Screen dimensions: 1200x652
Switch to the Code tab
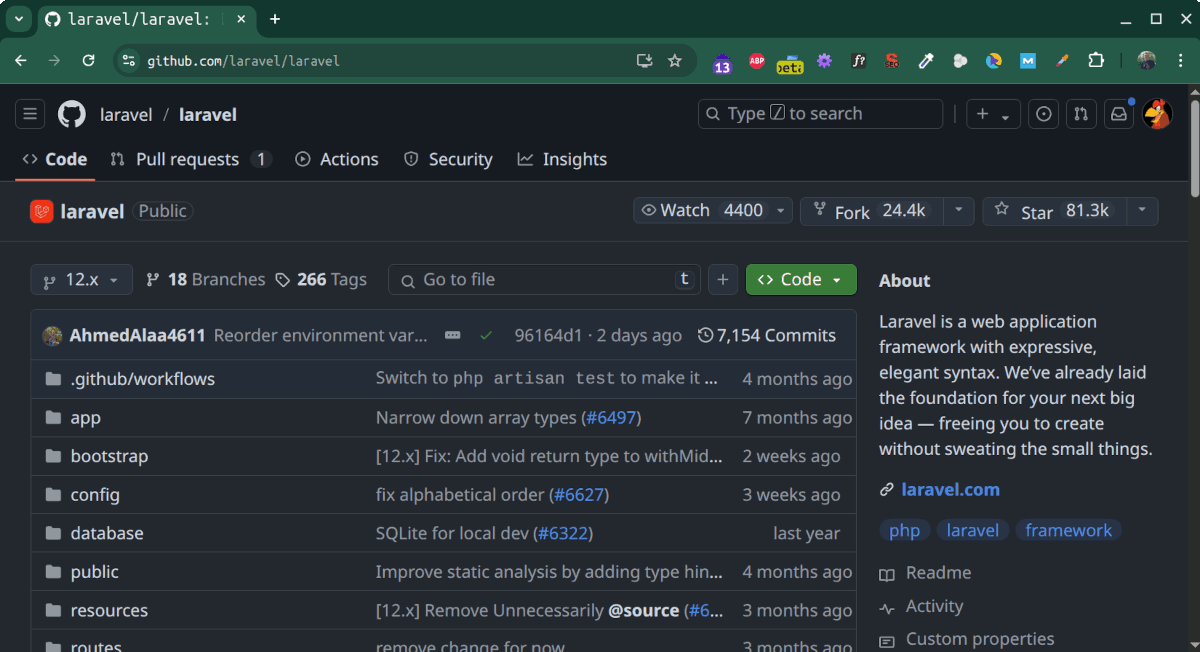[55, 160]
